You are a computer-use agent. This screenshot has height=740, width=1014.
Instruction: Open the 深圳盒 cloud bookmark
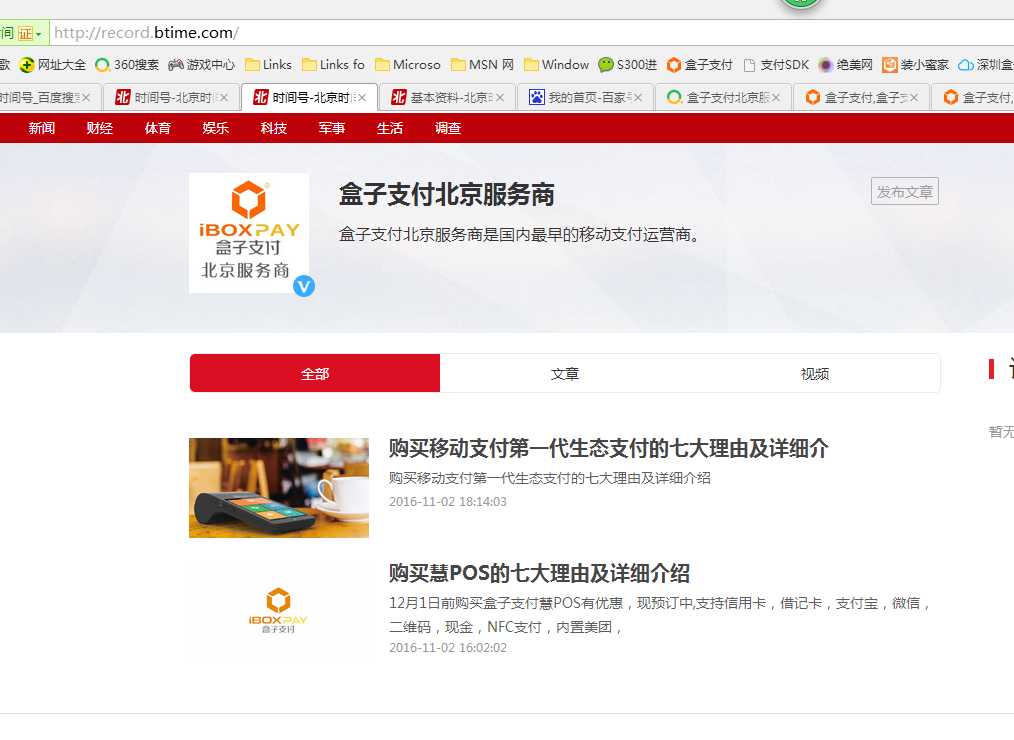point(986,65)
